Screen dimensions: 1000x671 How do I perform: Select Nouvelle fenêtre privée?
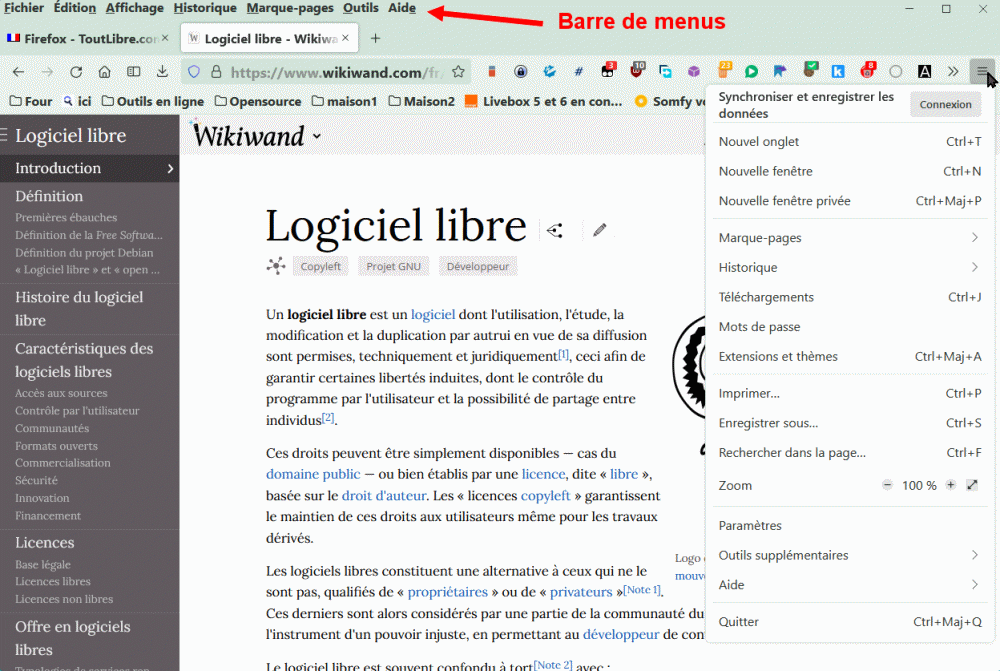point(849,201)
